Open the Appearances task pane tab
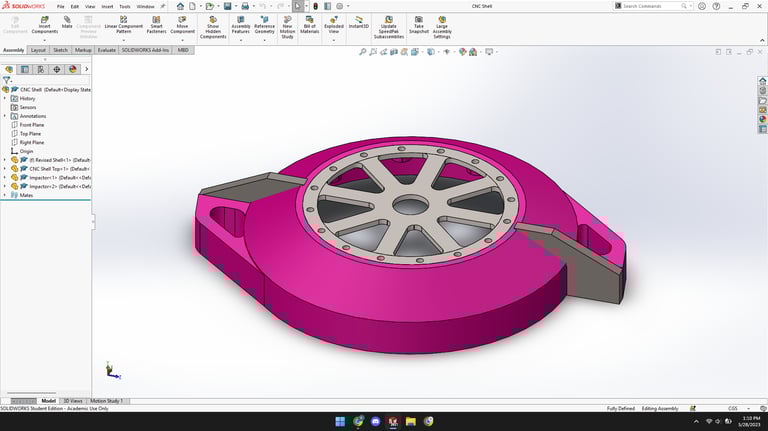Viewport: 768px width, 431px height. pyautogui.click(x=763, y=119)
